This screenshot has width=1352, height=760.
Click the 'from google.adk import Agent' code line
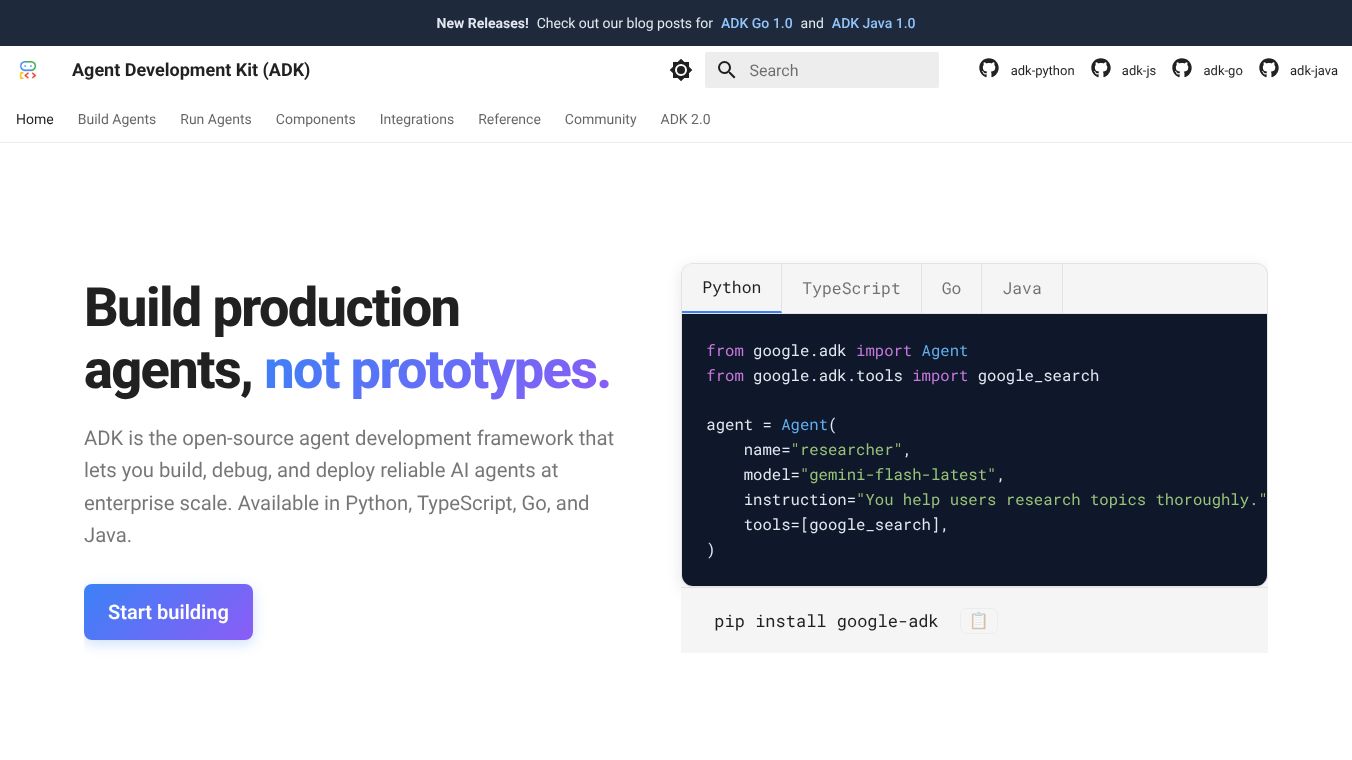tap(837, 351)
